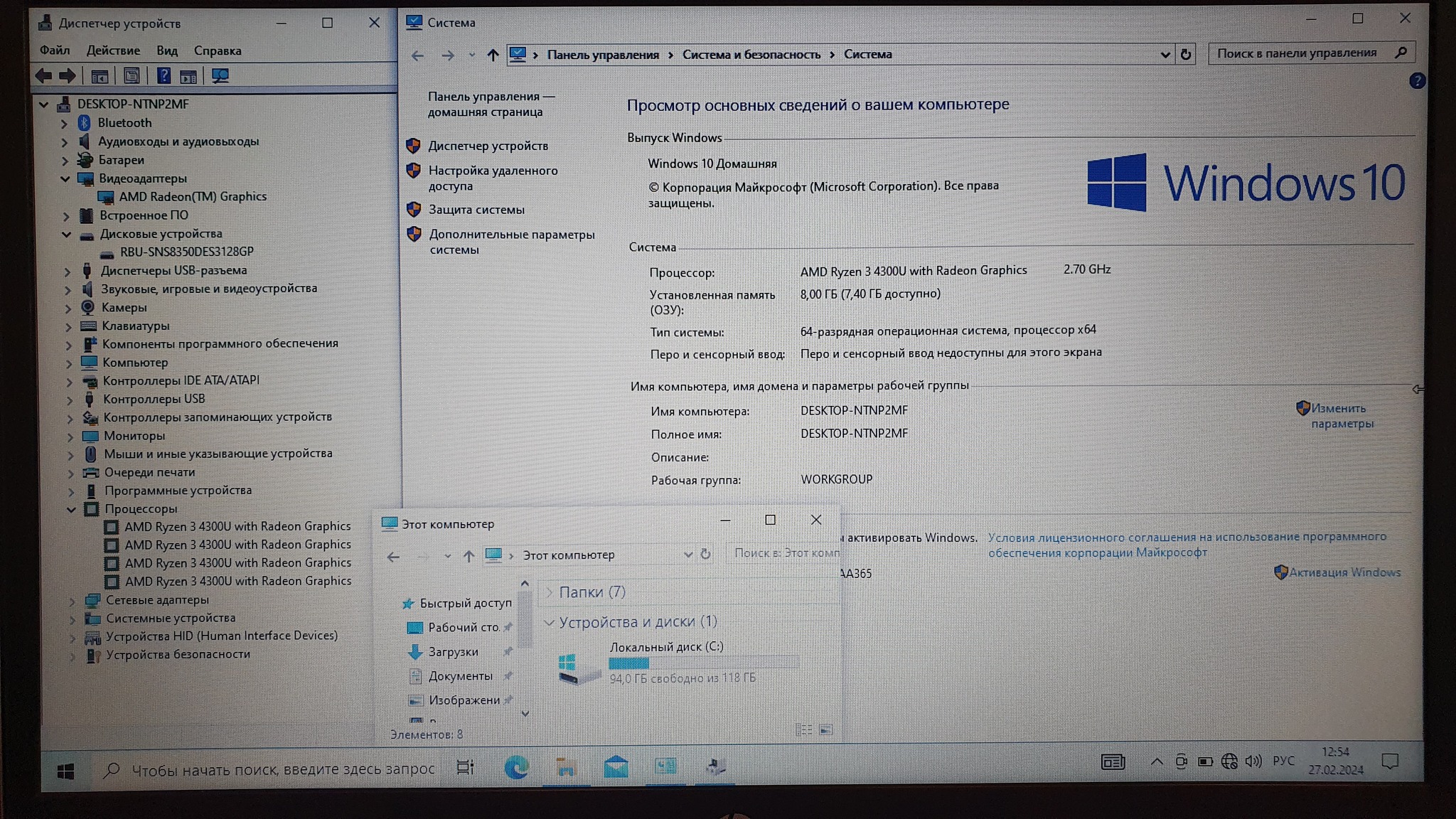Click the Защита системы link
1456x819 pixels.
[x=476, y=210]
